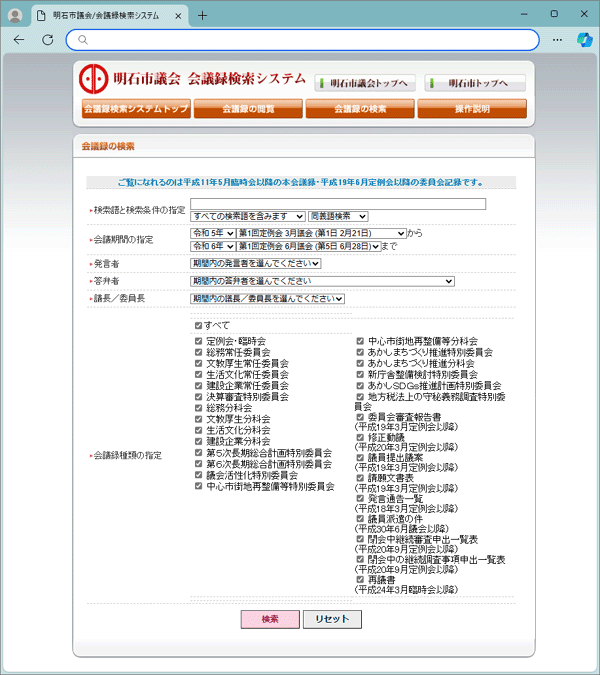Click the リセット button
The image size is (600, 675).
coord(332,619)
